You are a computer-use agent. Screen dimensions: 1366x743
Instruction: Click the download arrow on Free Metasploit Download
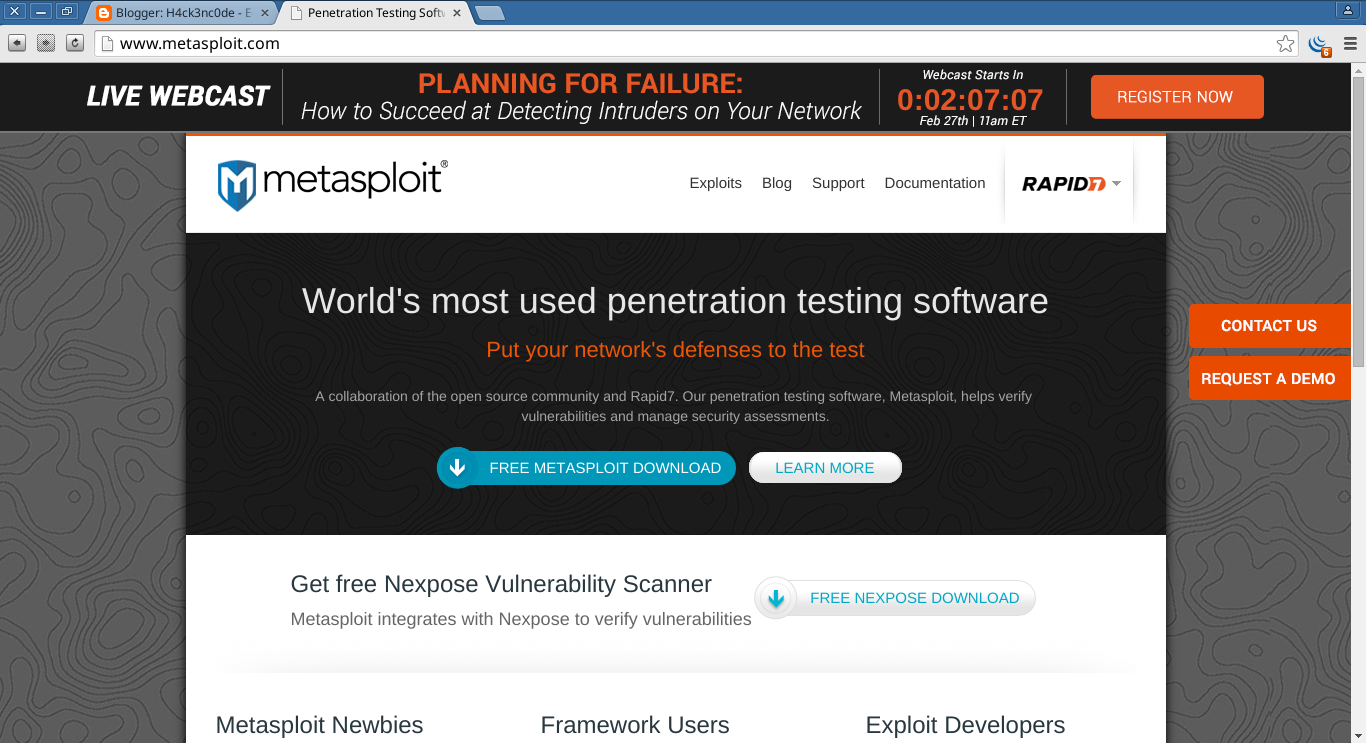pyautogui.click(x=458, y=467)
